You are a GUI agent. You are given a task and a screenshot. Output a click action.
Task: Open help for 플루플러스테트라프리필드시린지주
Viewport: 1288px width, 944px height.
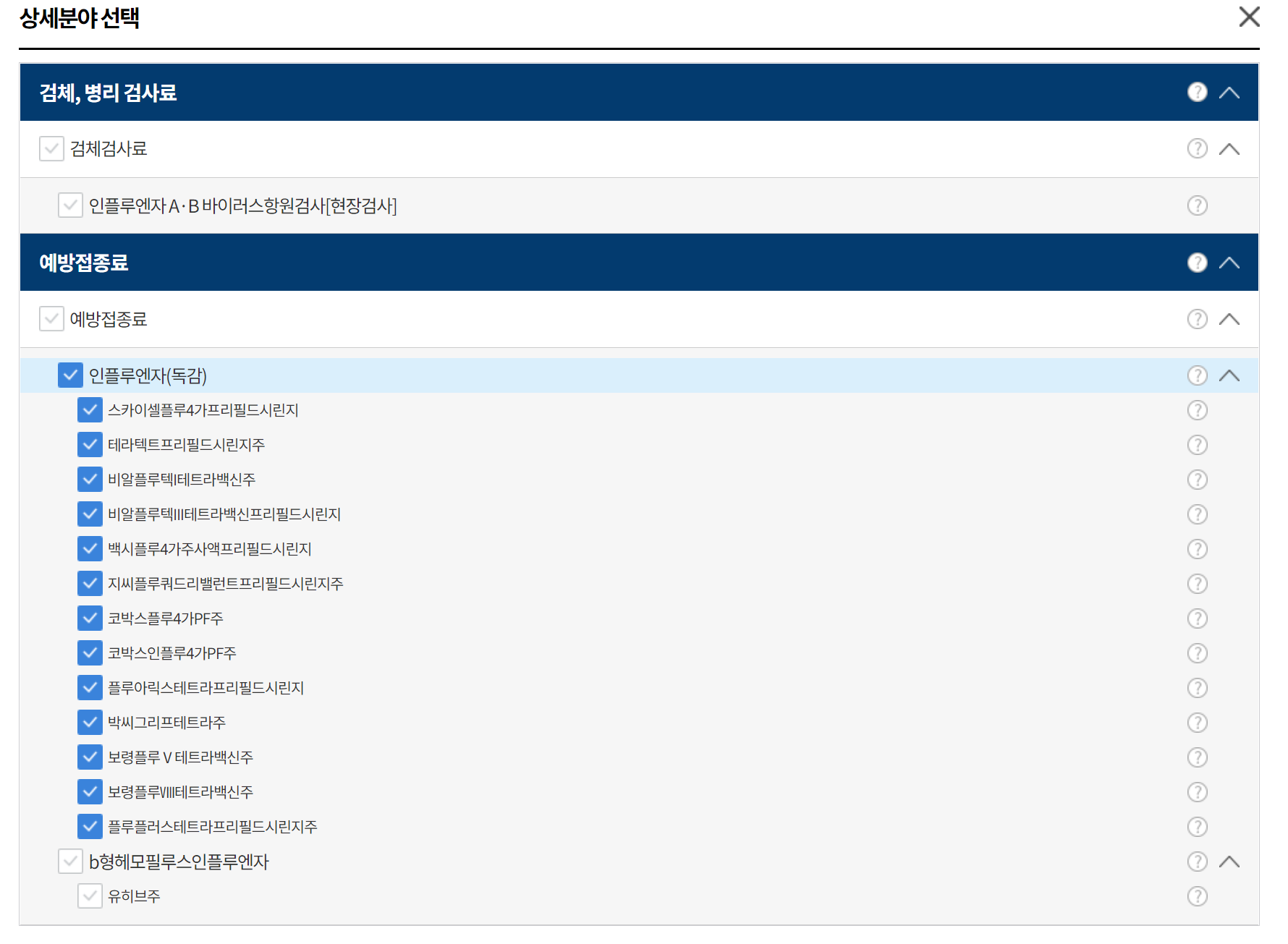point(1198,827)
